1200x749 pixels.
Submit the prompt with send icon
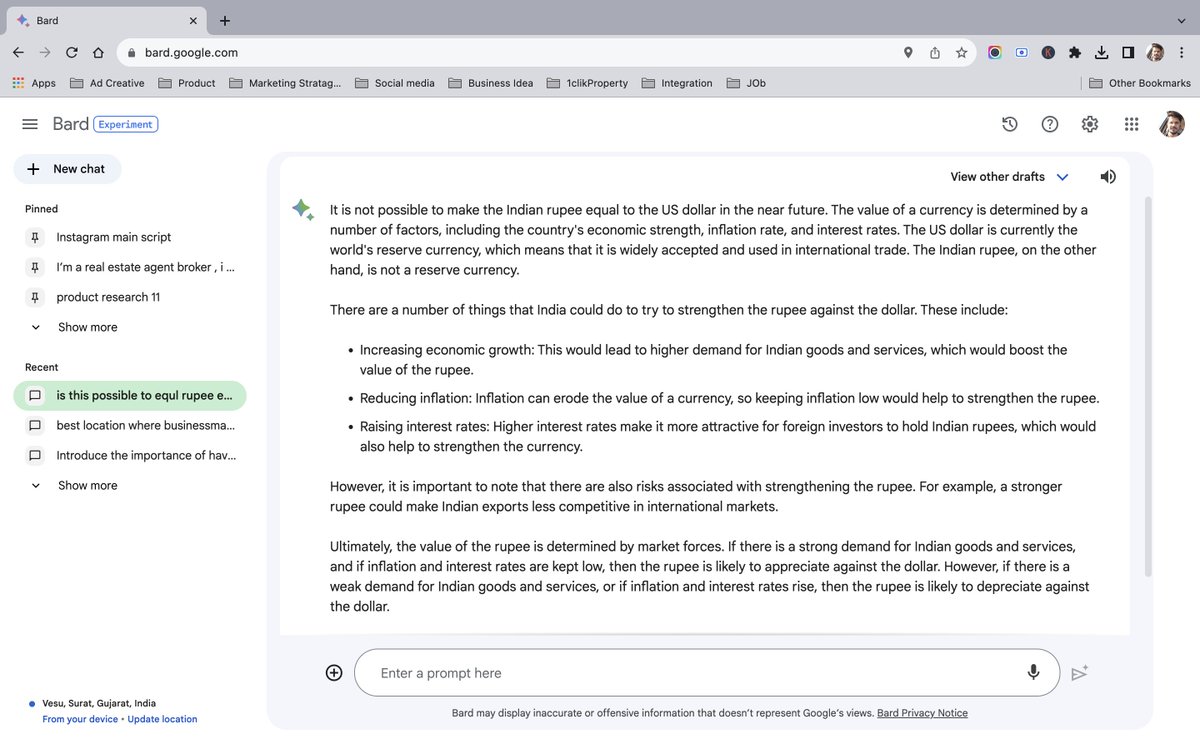tap(1079, 673)
